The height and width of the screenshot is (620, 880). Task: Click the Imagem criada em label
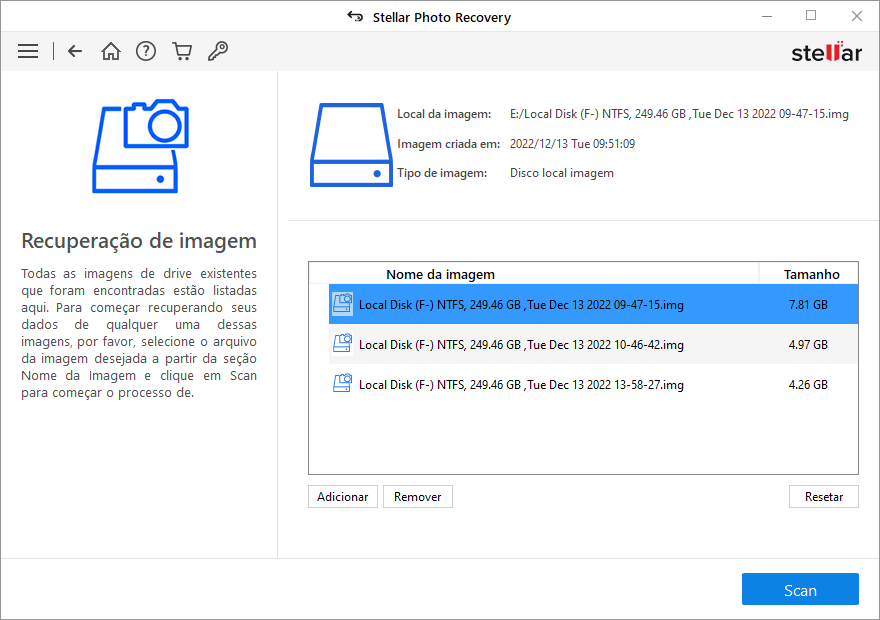pyautogui.click(x=448, y=144)
